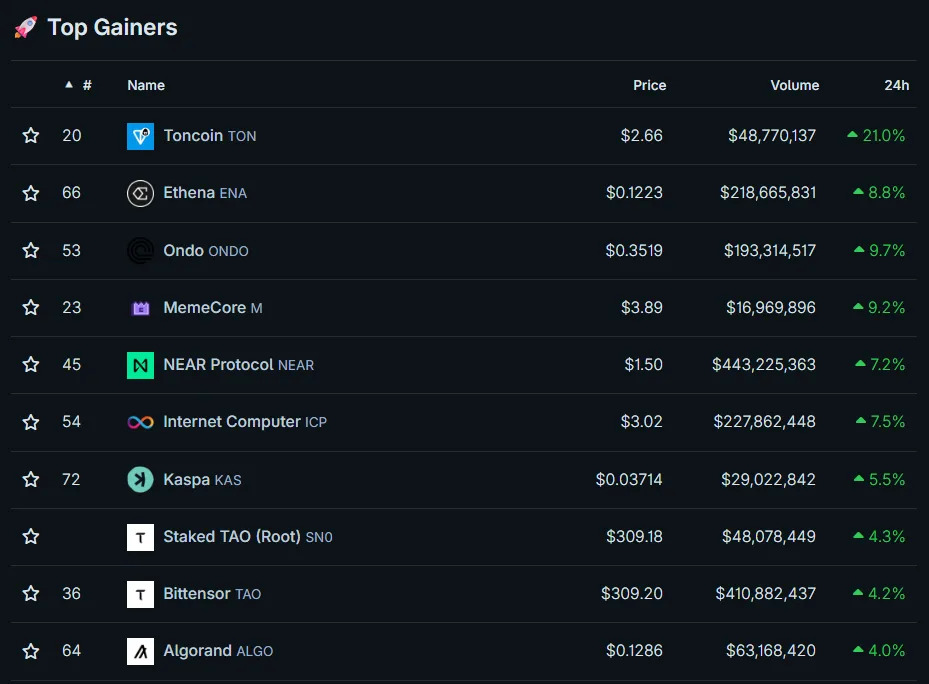
Task: Click Ondo volume $193,314,517
Action: click(x=770, y=251)
